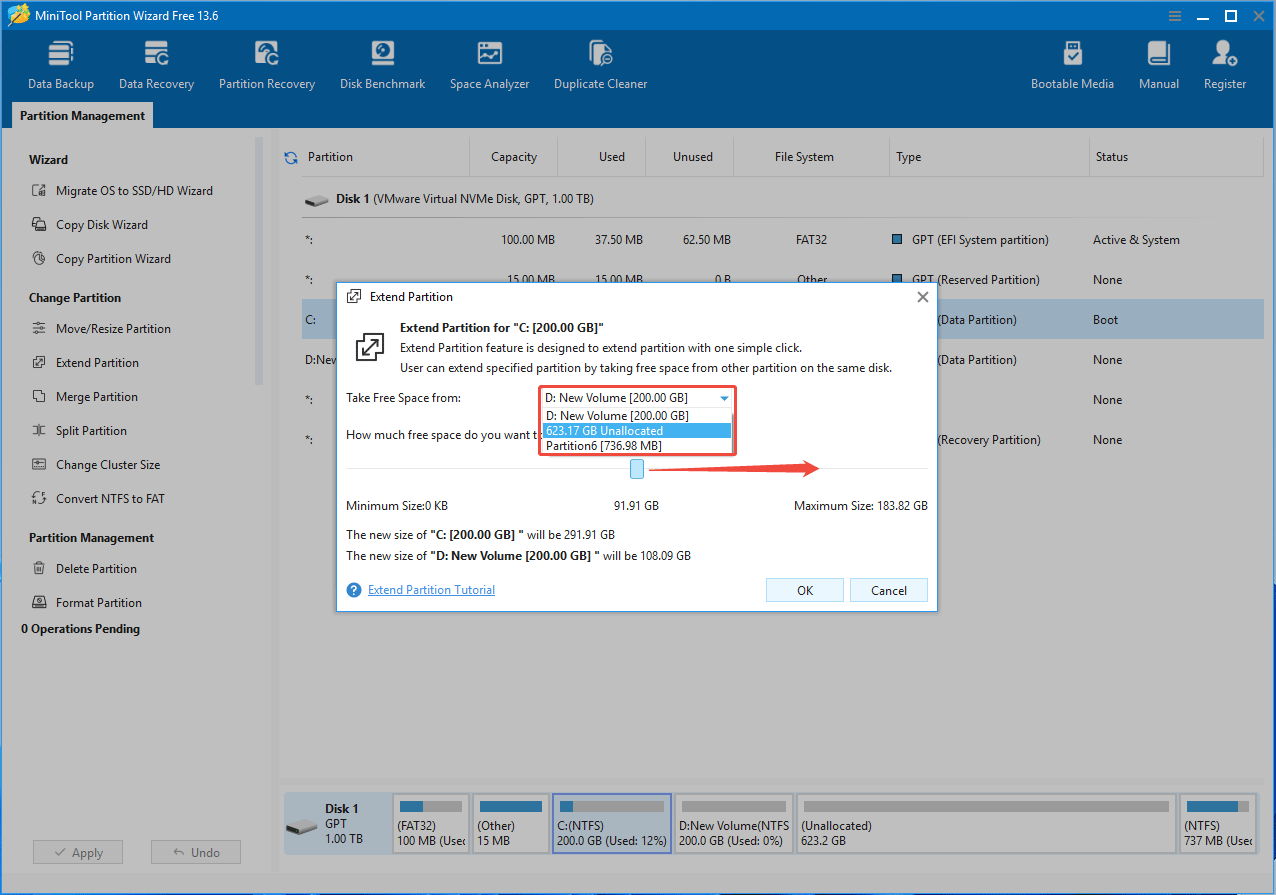Click the free space slider handle
The image size is (1276, 895).
637,469
